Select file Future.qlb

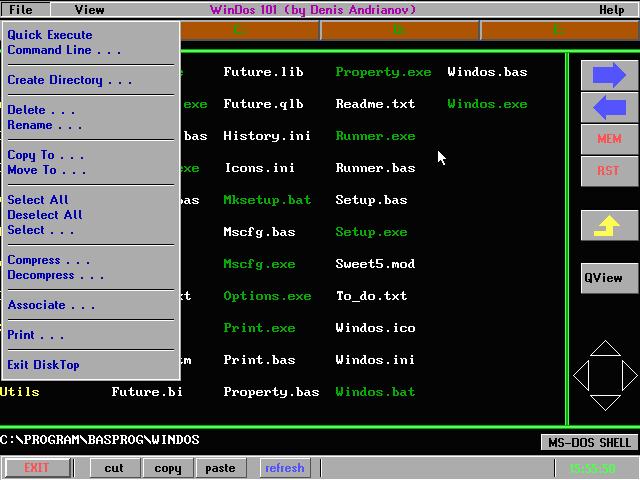pos(263,104)
